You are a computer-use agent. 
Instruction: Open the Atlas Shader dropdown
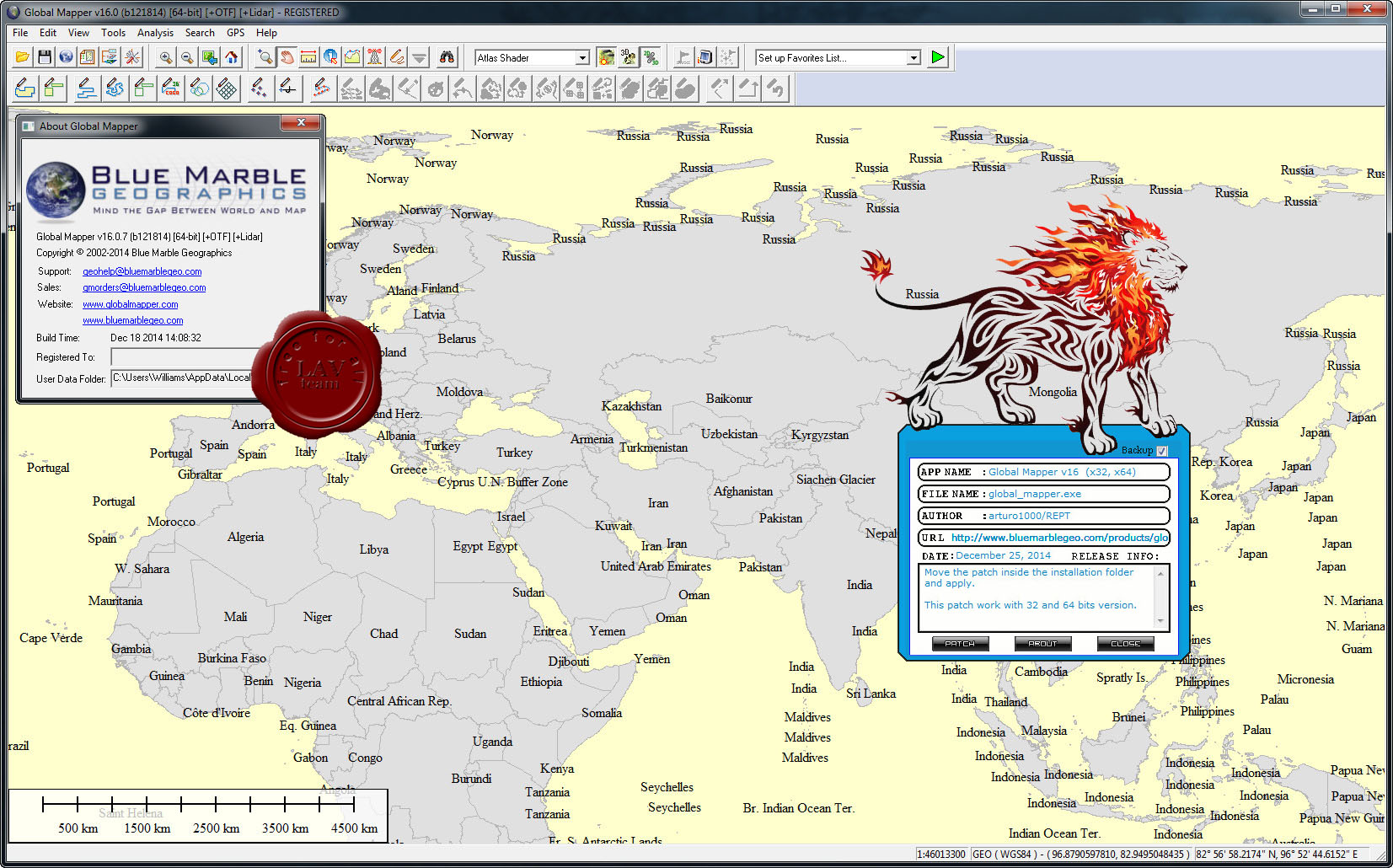[582, 57]
